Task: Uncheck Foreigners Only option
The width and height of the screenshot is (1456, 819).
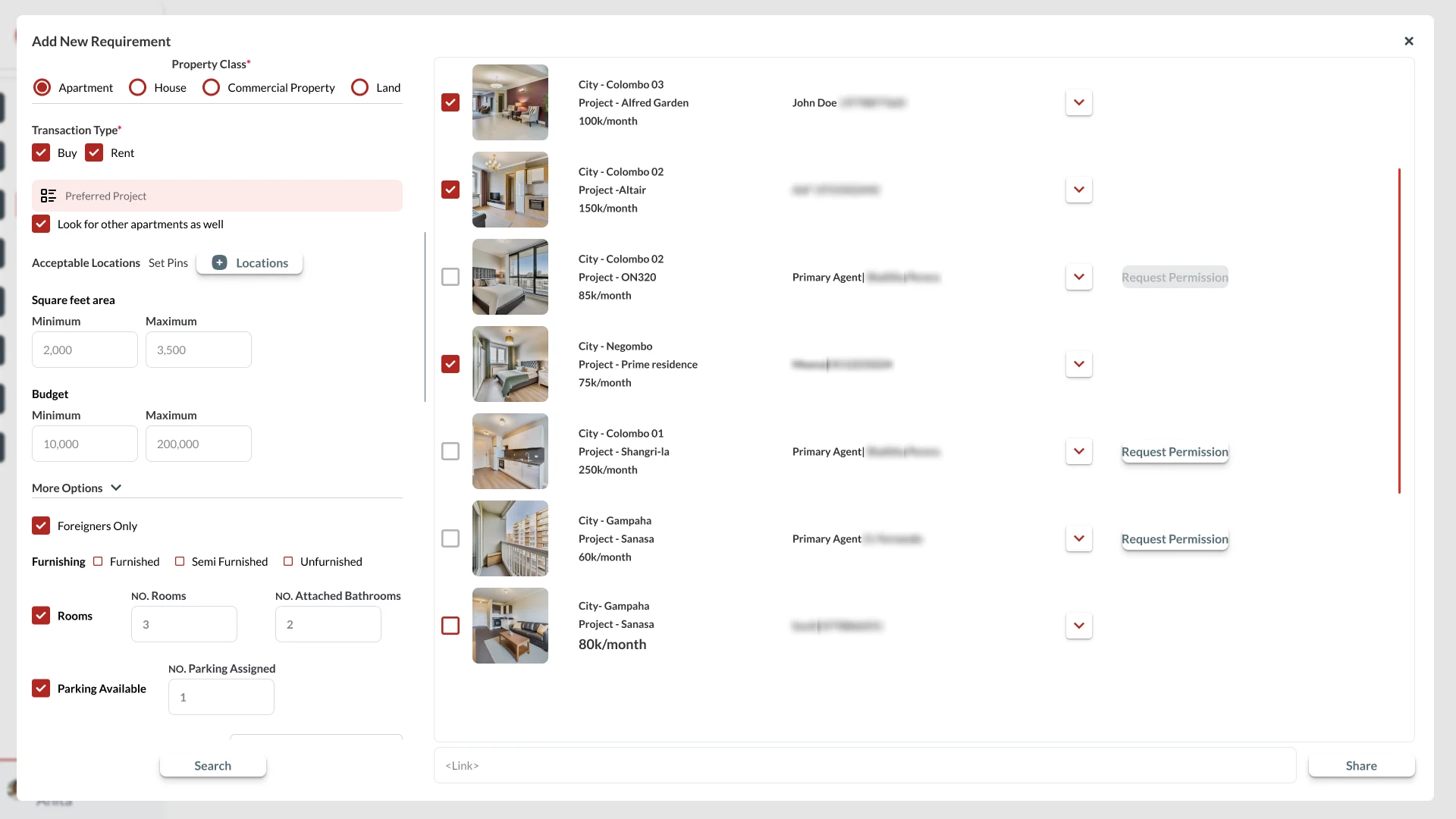Action: pyautogui.click(x=41, y=526)
